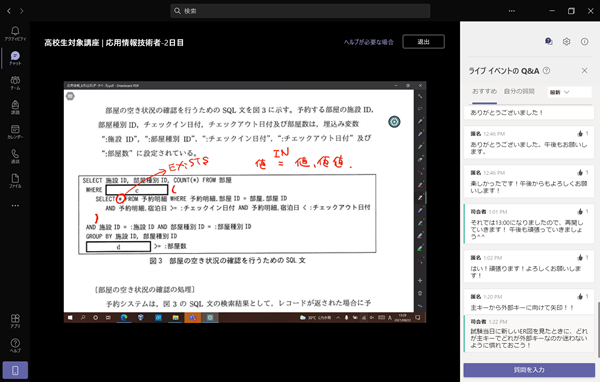Like the '主キーから外部キーに向けて矢印' message
Viewport: 600px width, 382px height.
[x=580, y=296]
